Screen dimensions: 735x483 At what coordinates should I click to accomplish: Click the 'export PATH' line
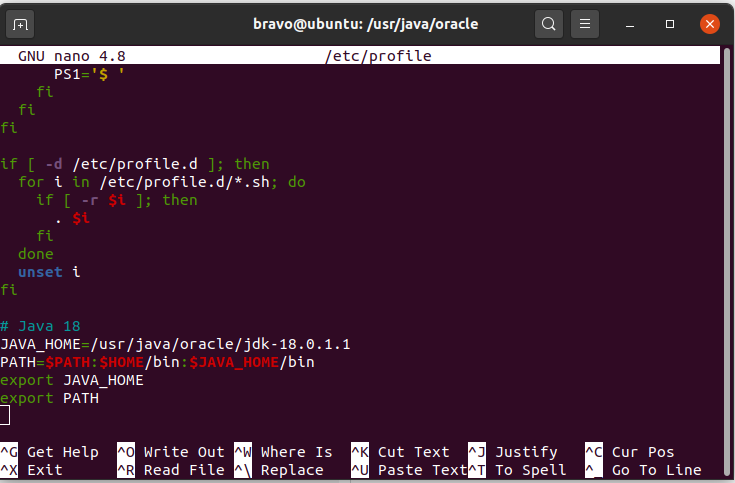point(49,398)
